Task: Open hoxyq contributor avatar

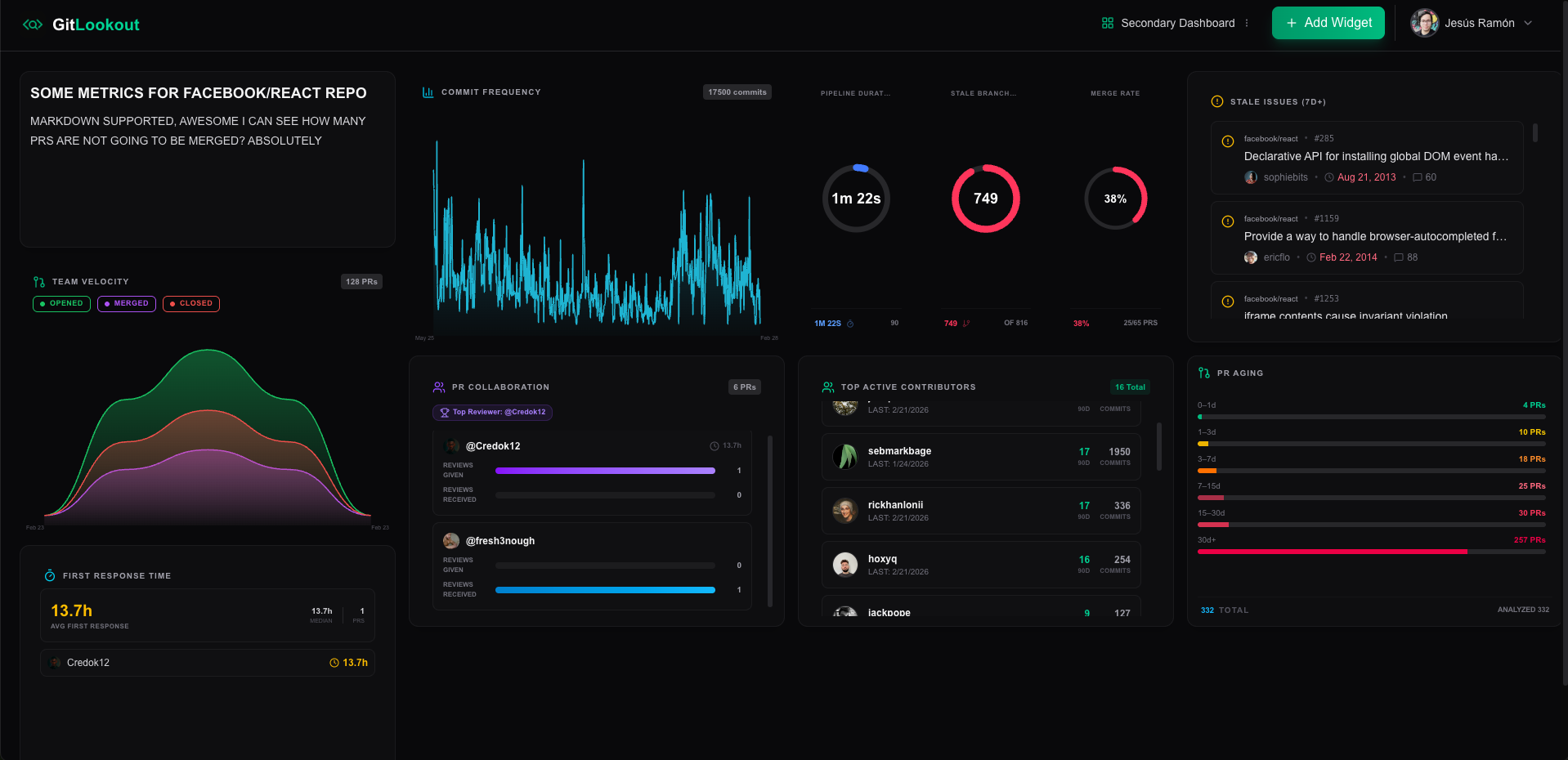Action: pyautogui.click(x=844, y=565)
